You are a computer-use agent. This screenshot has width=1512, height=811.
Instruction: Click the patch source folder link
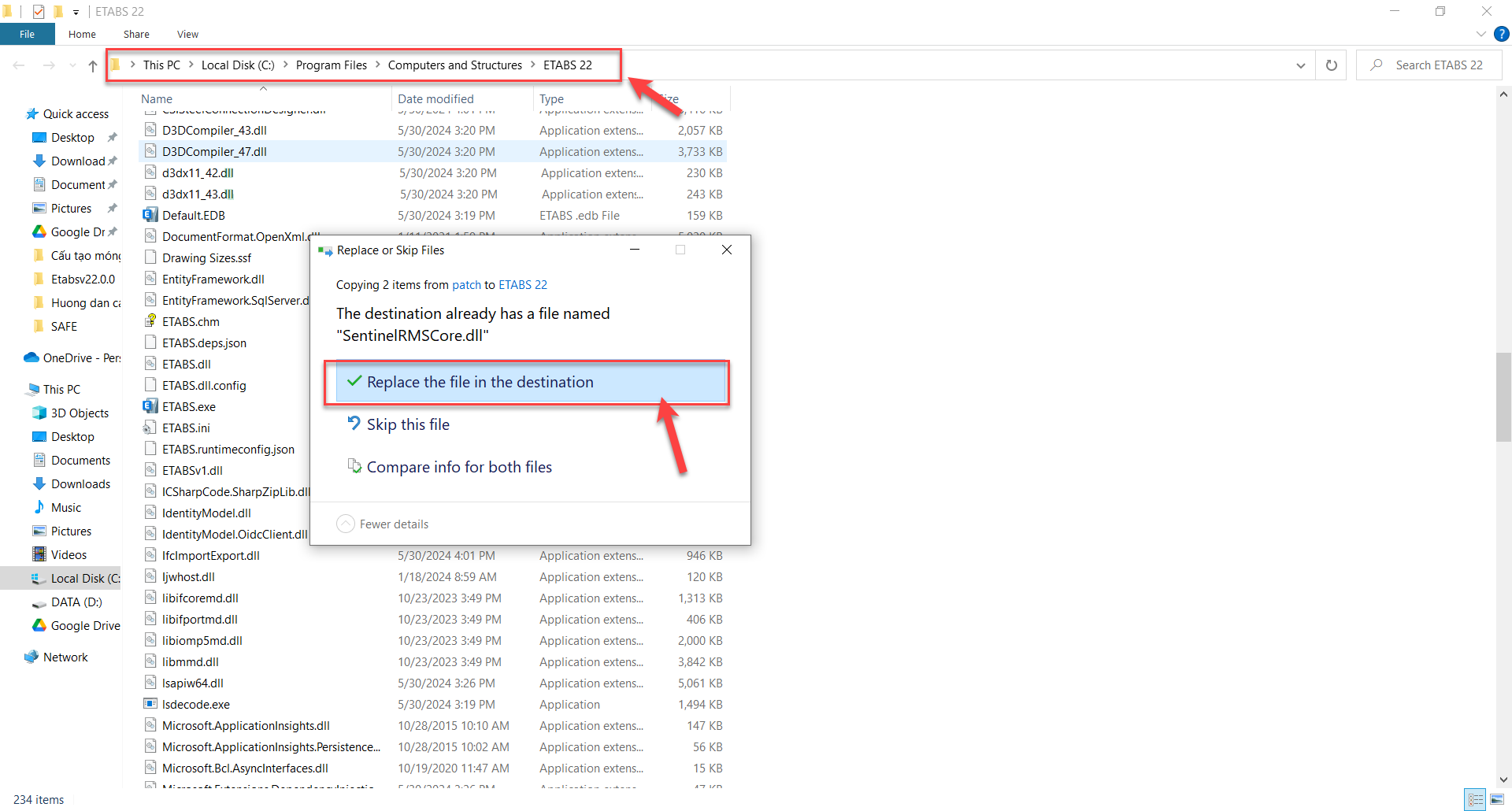point(466,285)
